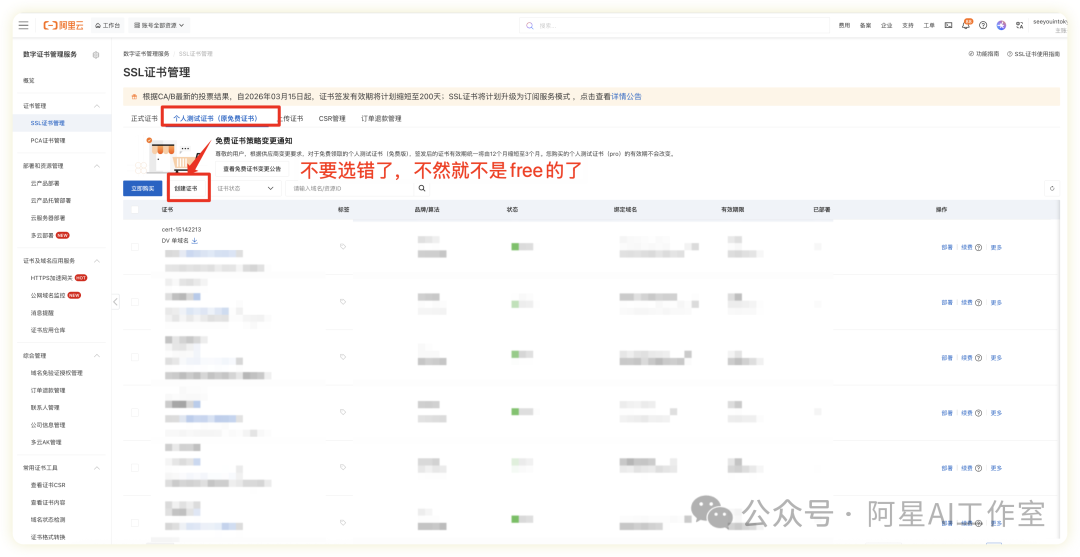Open 公网域名监控 in the sidebar

coord(48,295)
